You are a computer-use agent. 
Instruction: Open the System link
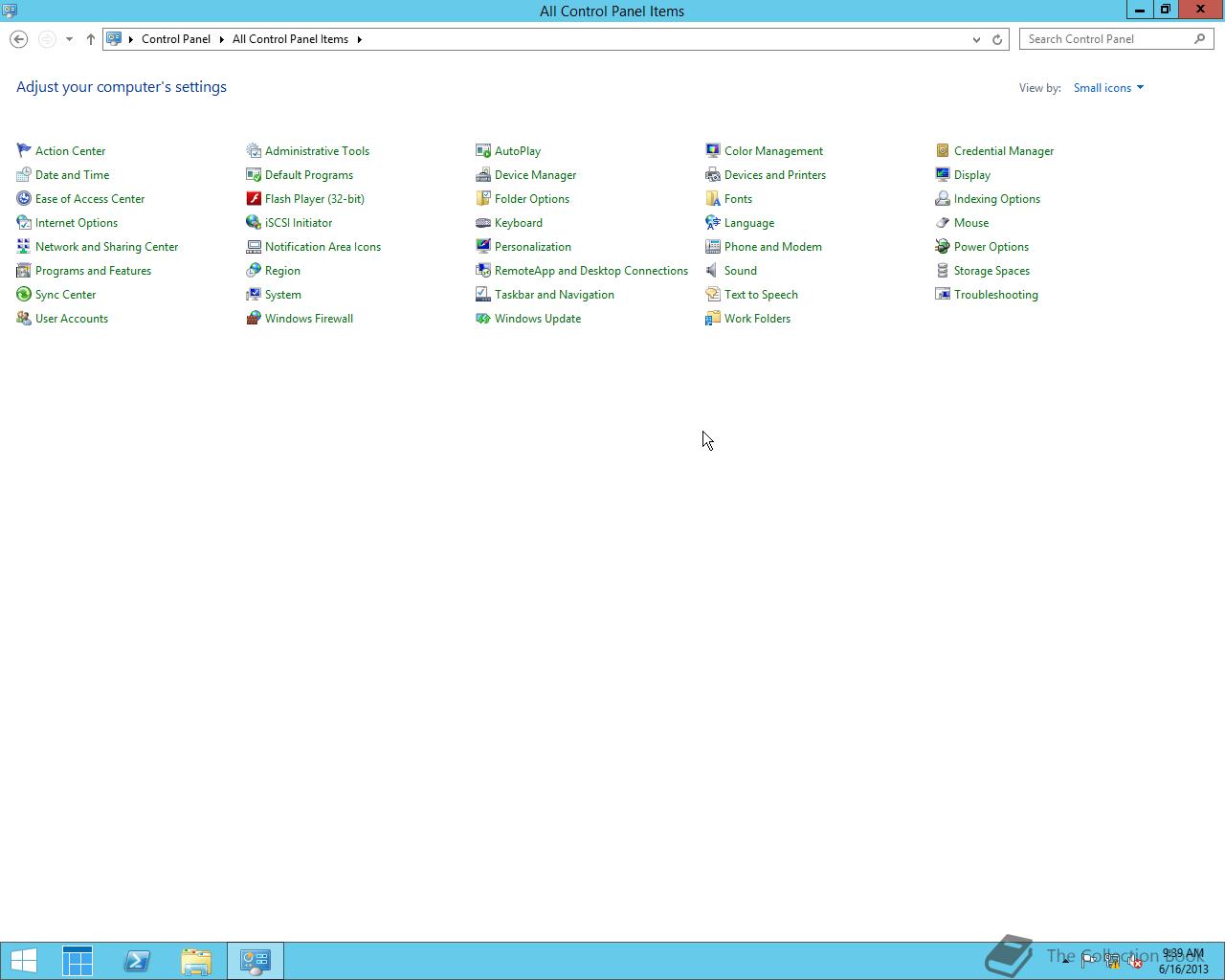click(x=283, y=294)
